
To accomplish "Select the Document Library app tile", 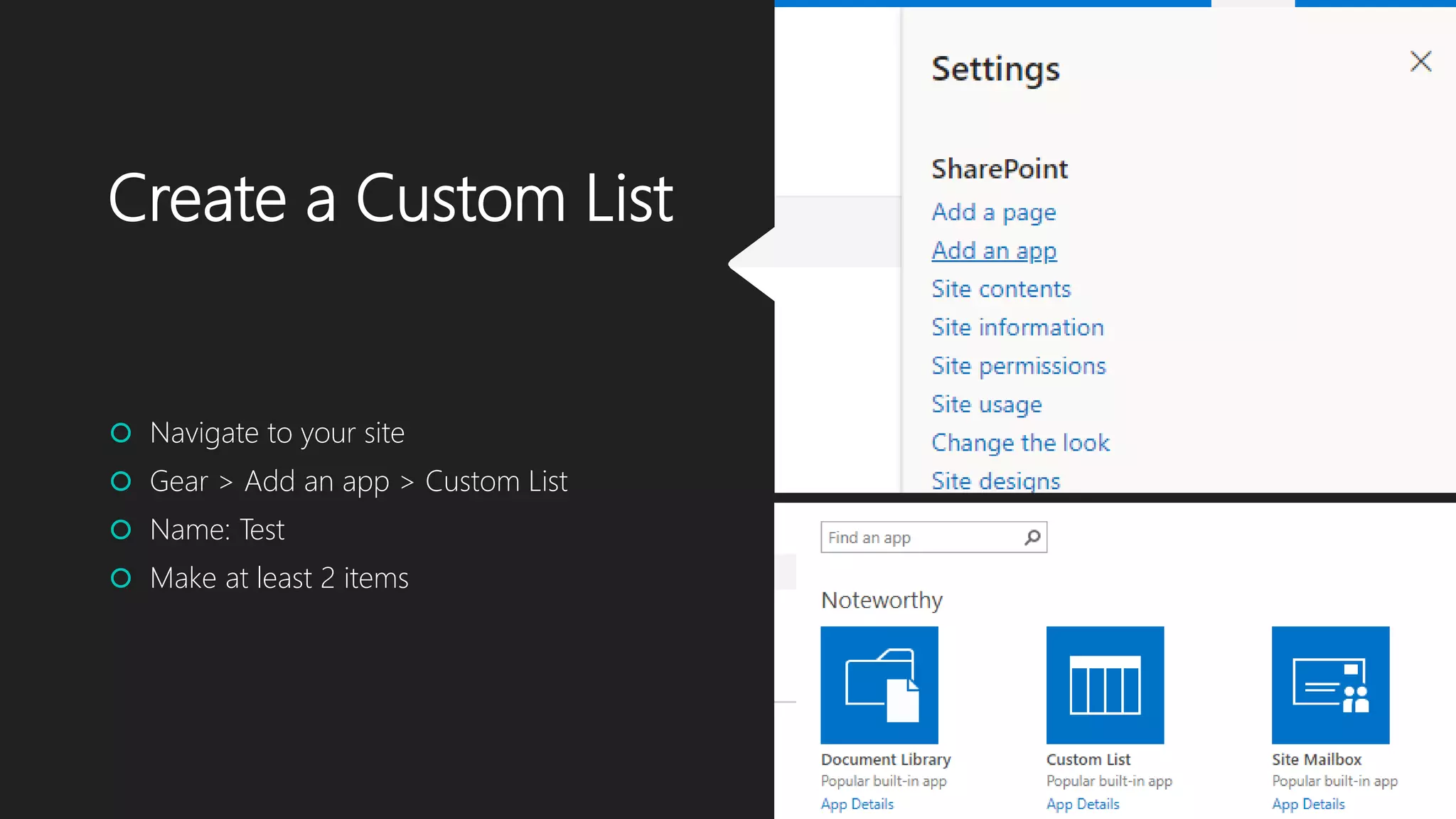I will coord(879,685).
